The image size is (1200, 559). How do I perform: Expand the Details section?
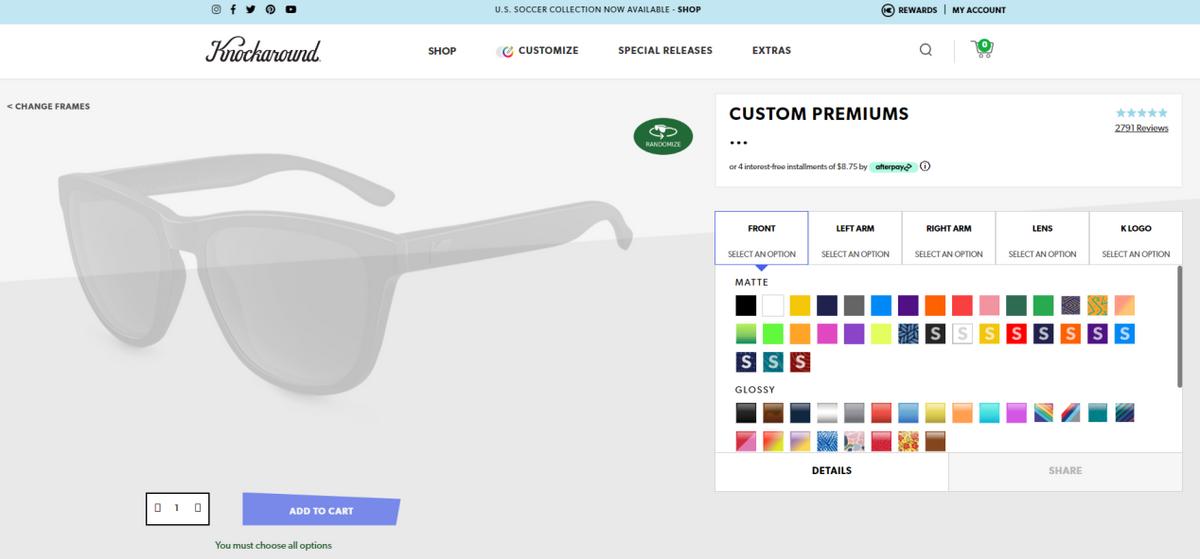[x=831, y=470]
